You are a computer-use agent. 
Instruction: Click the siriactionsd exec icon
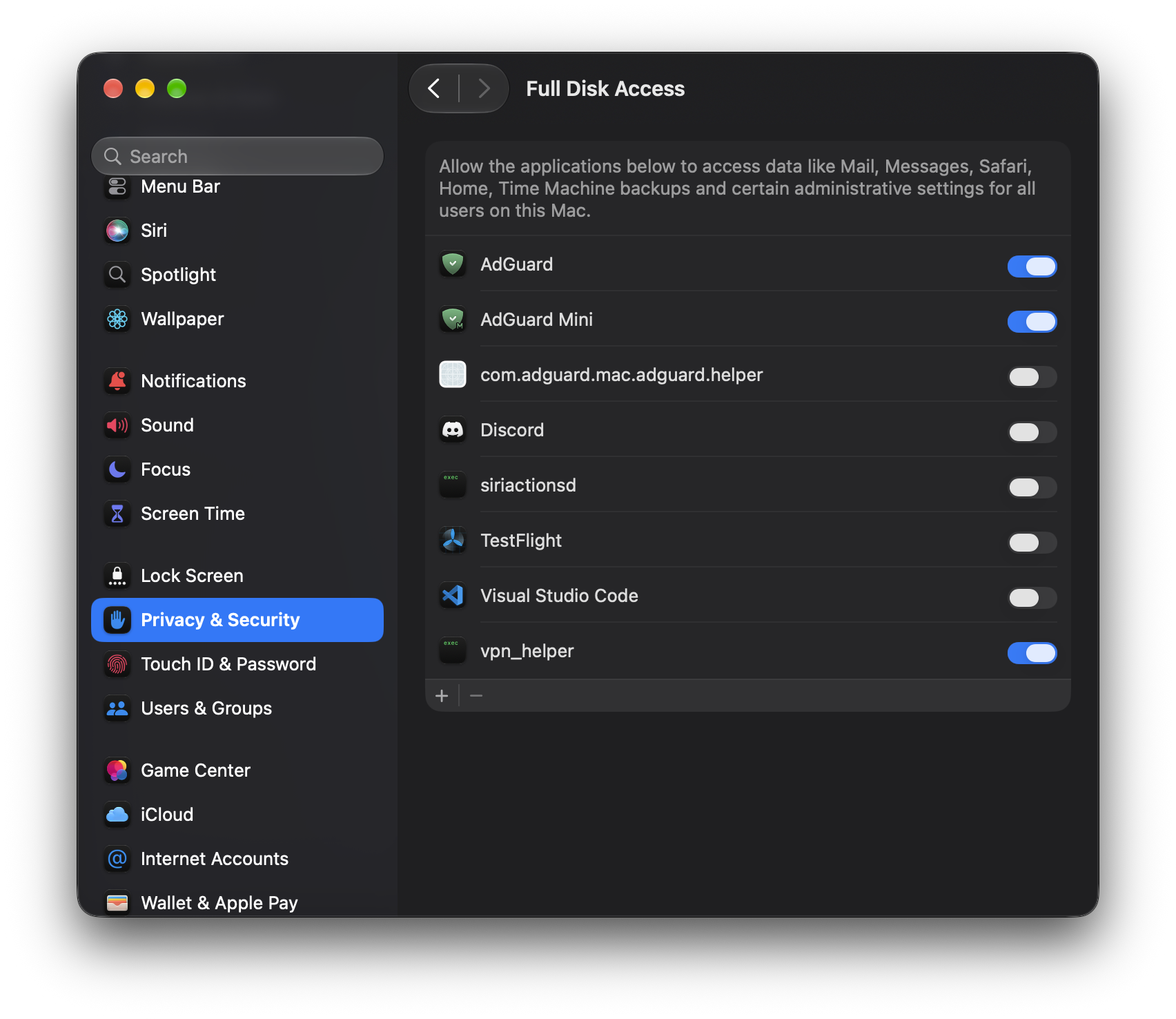tap(453, 485)
